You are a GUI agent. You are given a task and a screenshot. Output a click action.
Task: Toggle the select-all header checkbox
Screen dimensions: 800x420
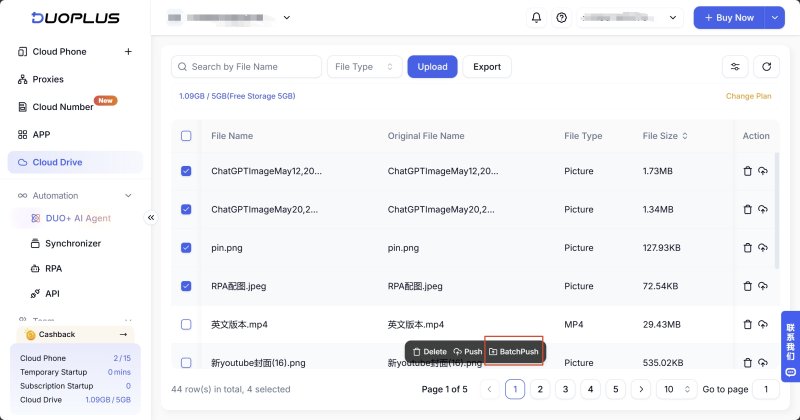(186, 136)
